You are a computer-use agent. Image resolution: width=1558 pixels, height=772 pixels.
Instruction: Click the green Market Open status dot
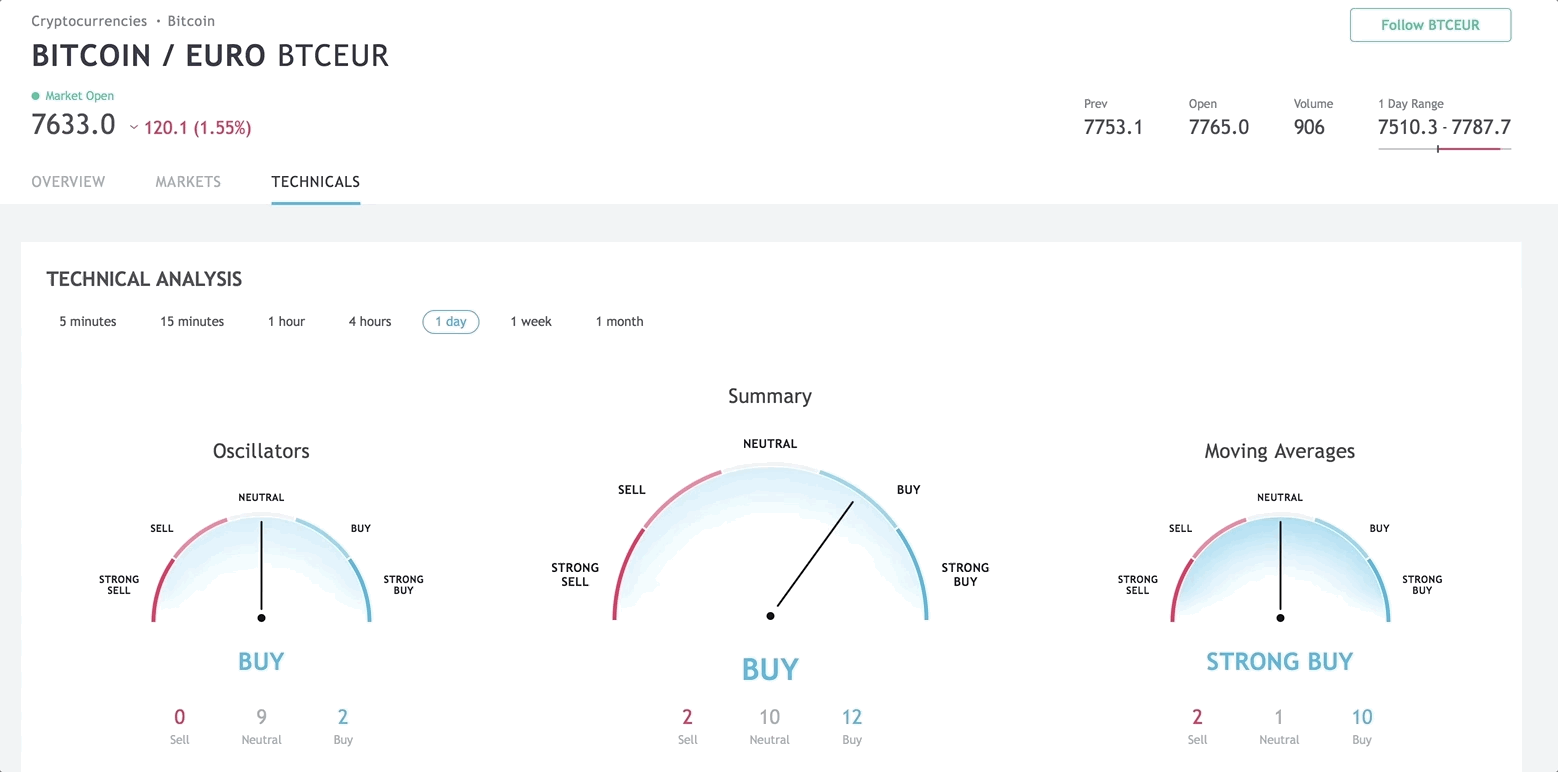[x=36, y=96]
